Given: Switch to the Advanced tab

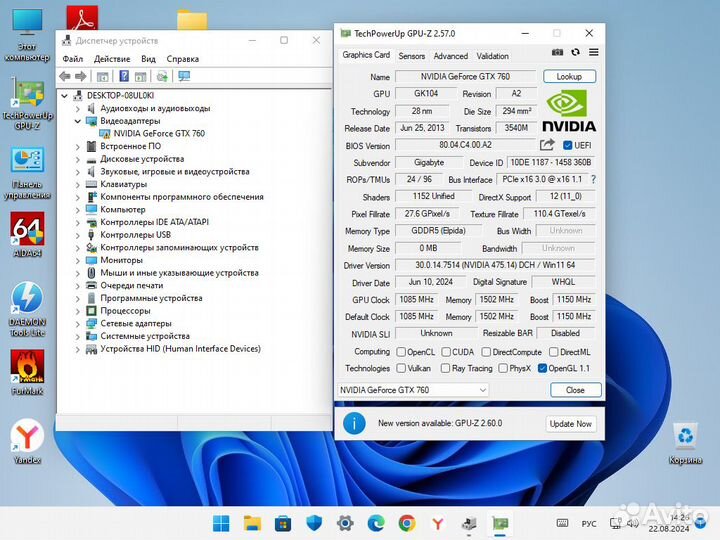Looking at the screenshot, I should (450, 56).
